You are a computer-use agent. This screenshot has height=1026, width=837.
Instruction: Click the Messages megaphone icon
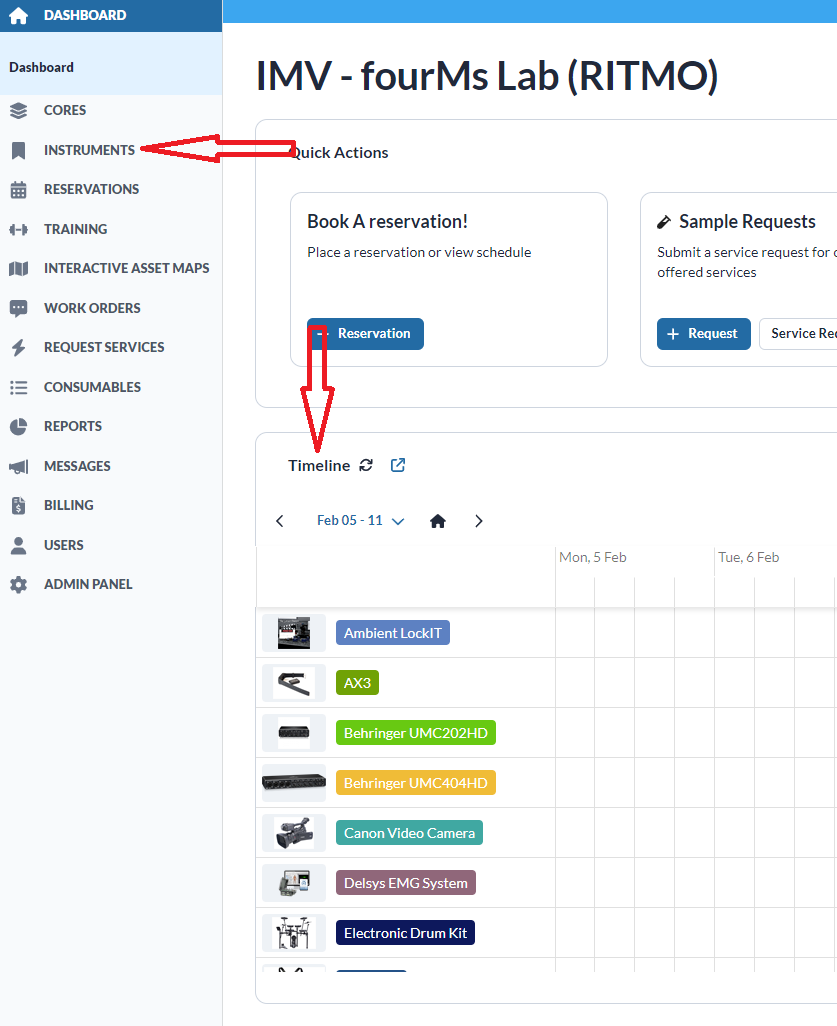tap(18, 466)
